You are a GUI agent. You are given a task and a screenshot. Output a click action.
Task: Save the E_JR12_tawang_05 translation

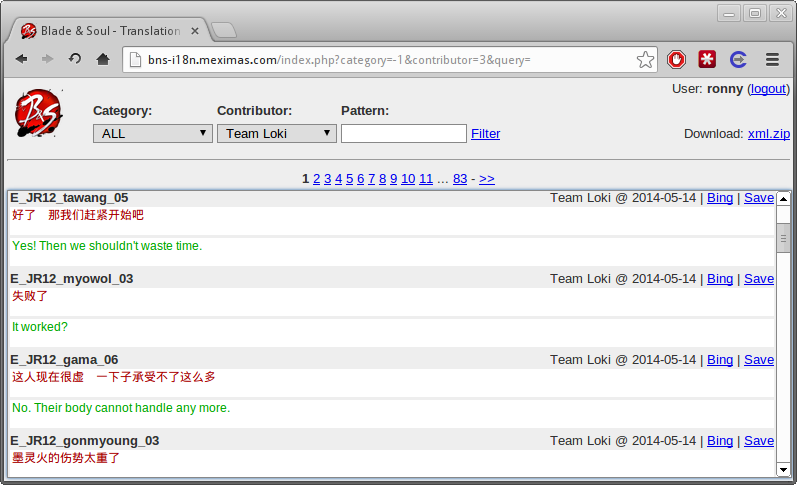click(759, 198)
